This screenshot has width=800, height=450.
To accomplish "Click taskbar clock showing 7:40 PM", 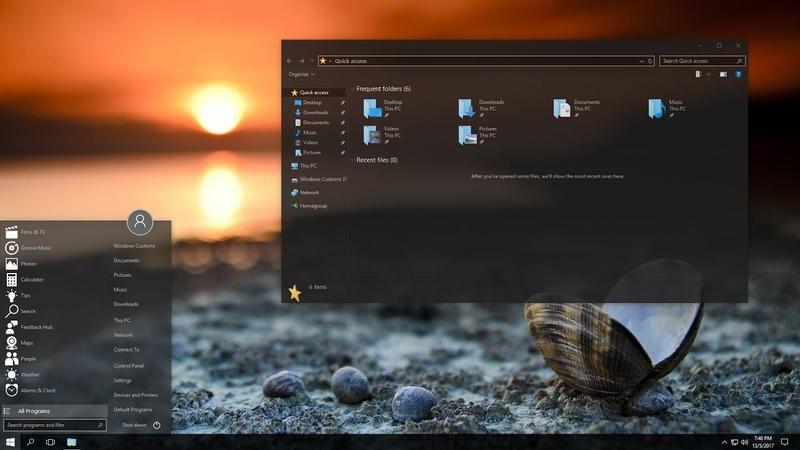I will coord(763,442).
